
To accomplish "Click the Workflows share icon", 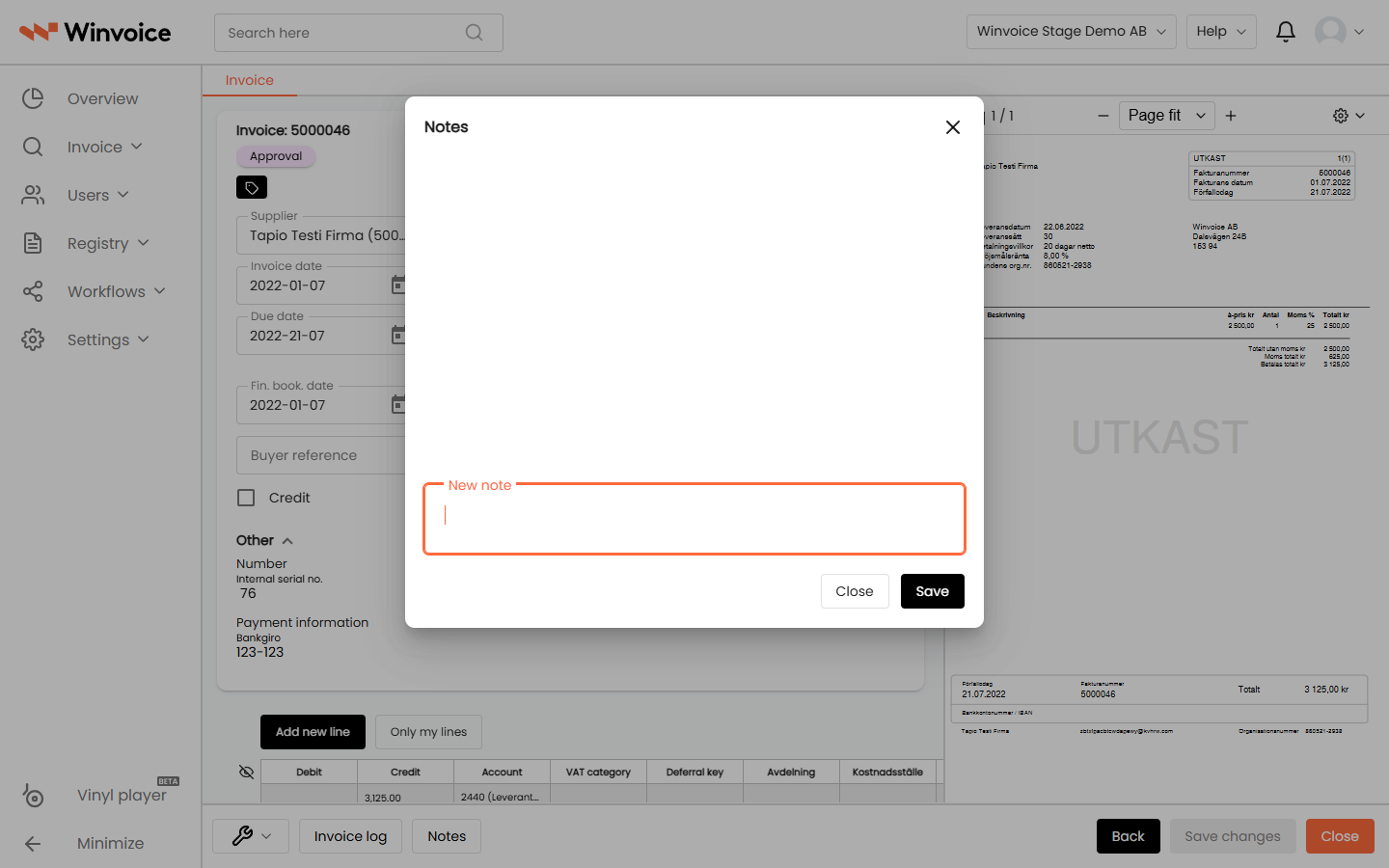I will [33, 291].
